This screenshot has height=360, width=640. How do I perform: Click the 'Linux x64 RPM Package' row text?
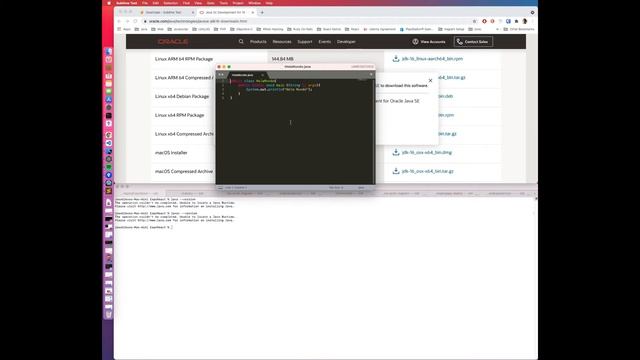click(x=179, y=115)
